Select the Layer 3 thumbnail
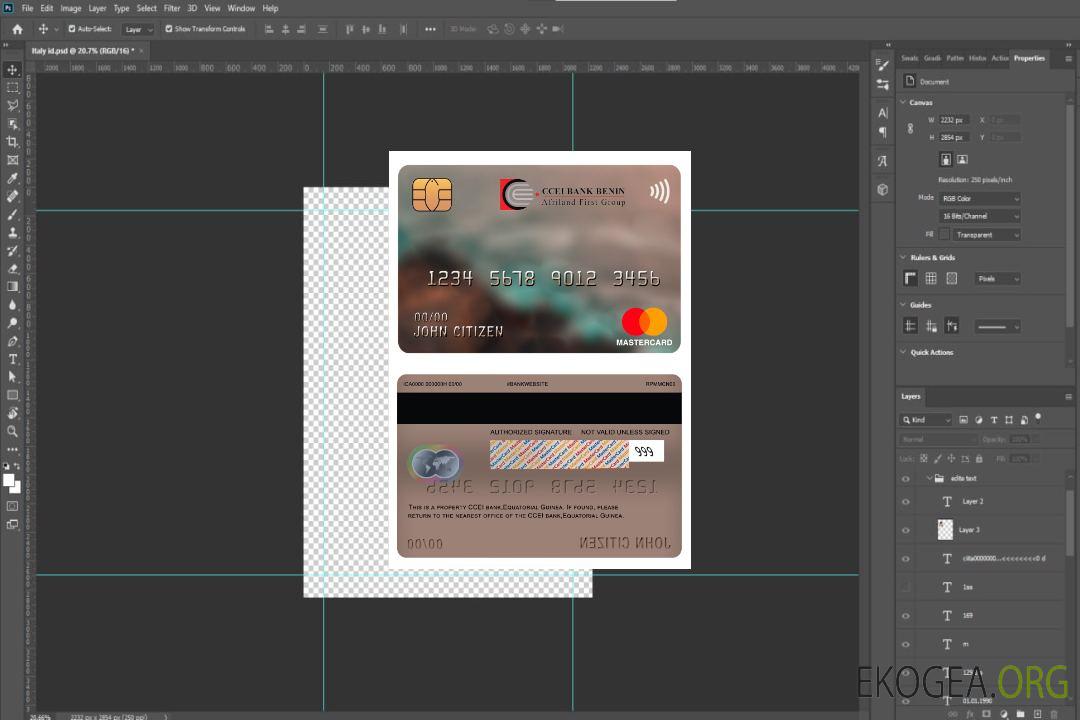 (946, 530)
